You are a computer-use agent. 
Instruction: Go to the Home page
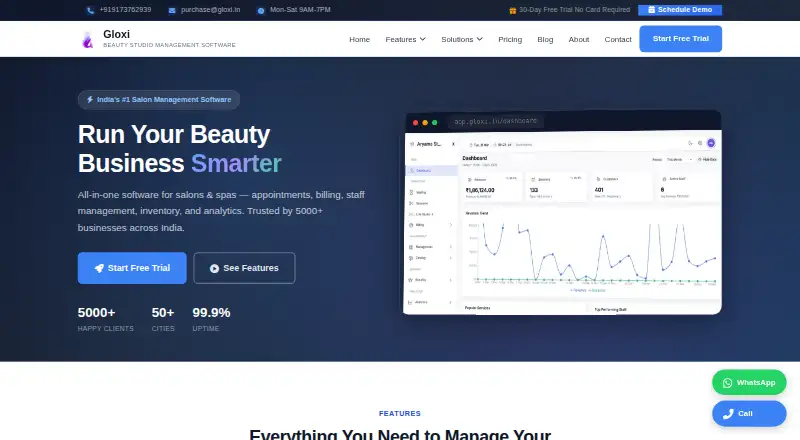point(359,39)
